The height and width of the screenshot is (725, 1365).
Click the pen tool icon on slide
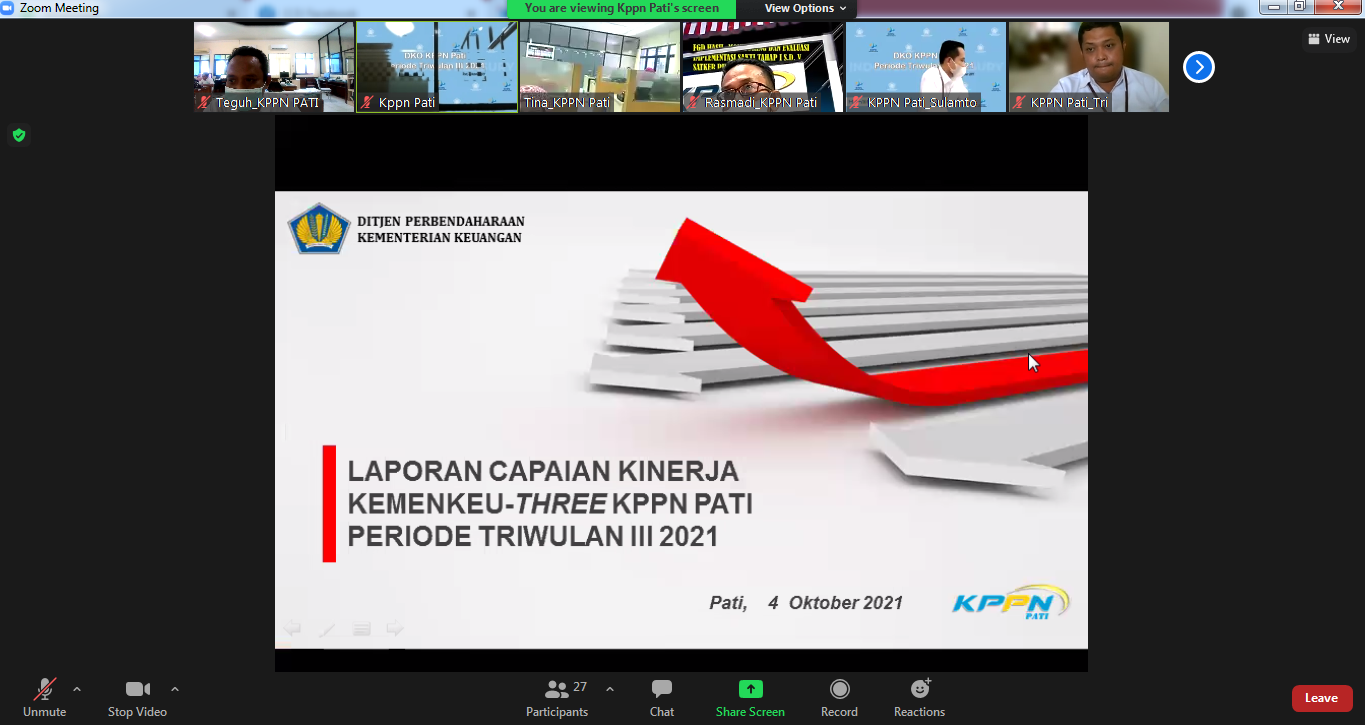pyautogui.click(x=326, y=629)
